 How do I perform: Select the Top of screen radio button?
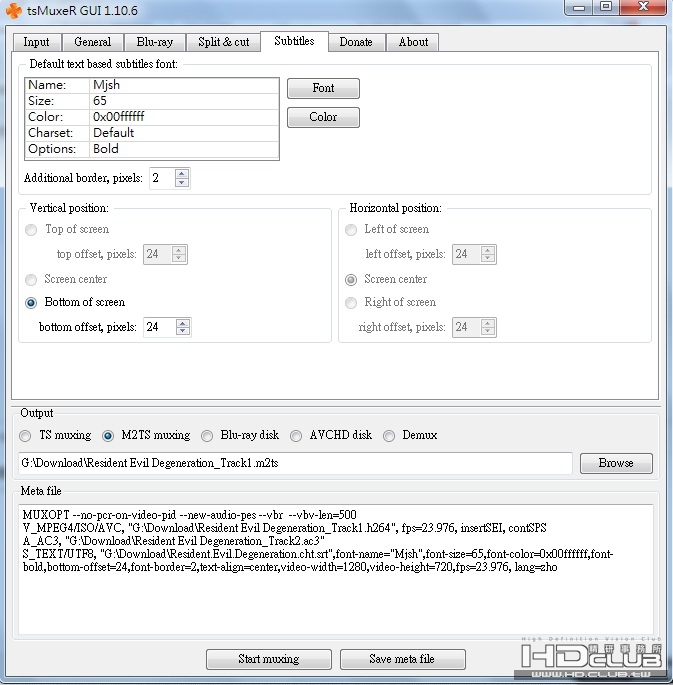31,230
